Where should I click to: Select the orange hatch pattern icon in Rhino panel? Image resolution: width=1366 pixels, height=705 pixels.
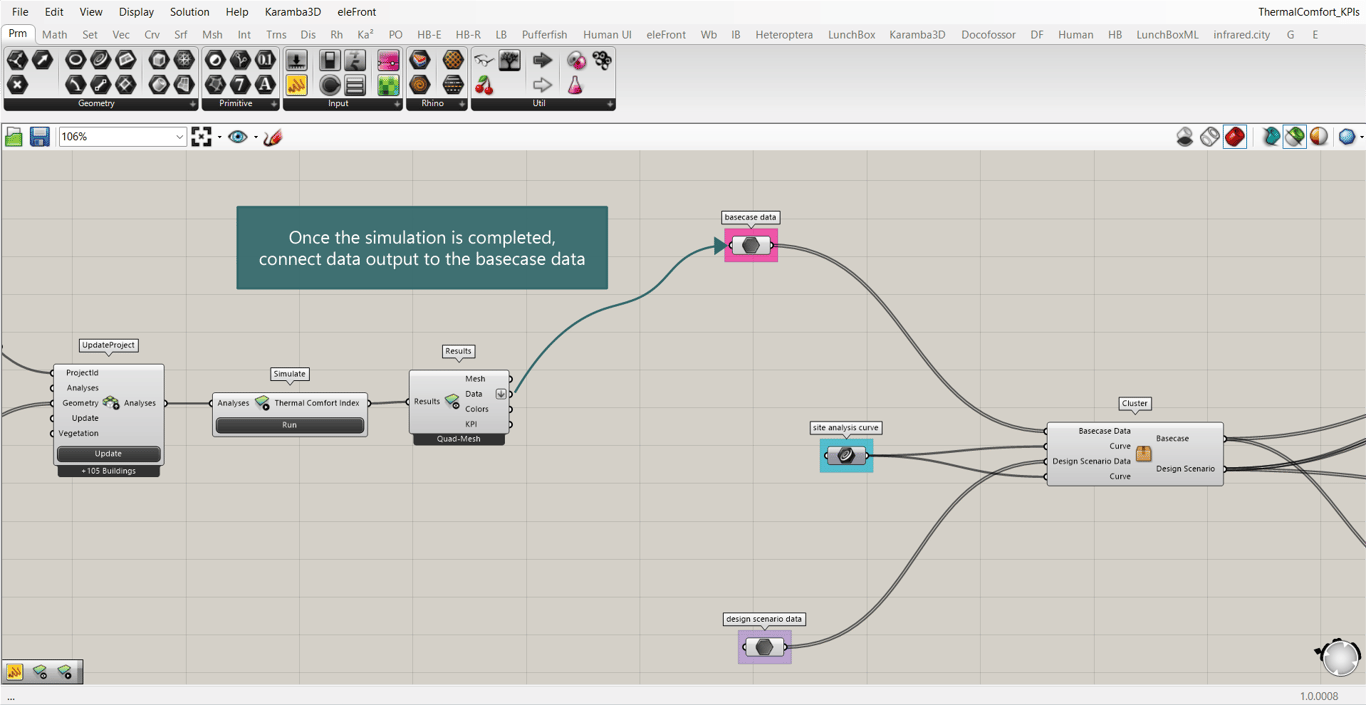(x=453, y=60)
